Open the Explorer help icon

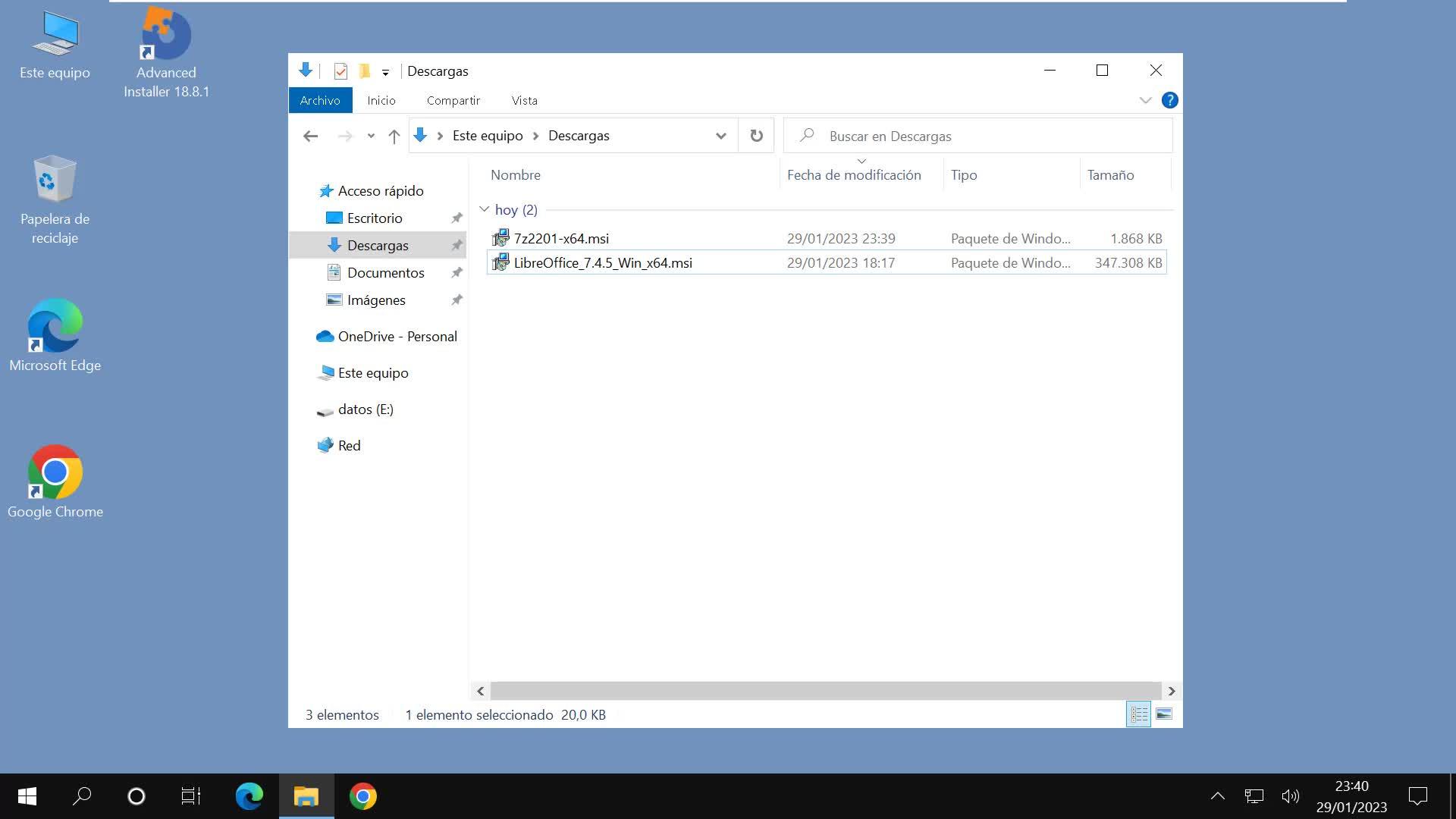(x=1169, y=100)
